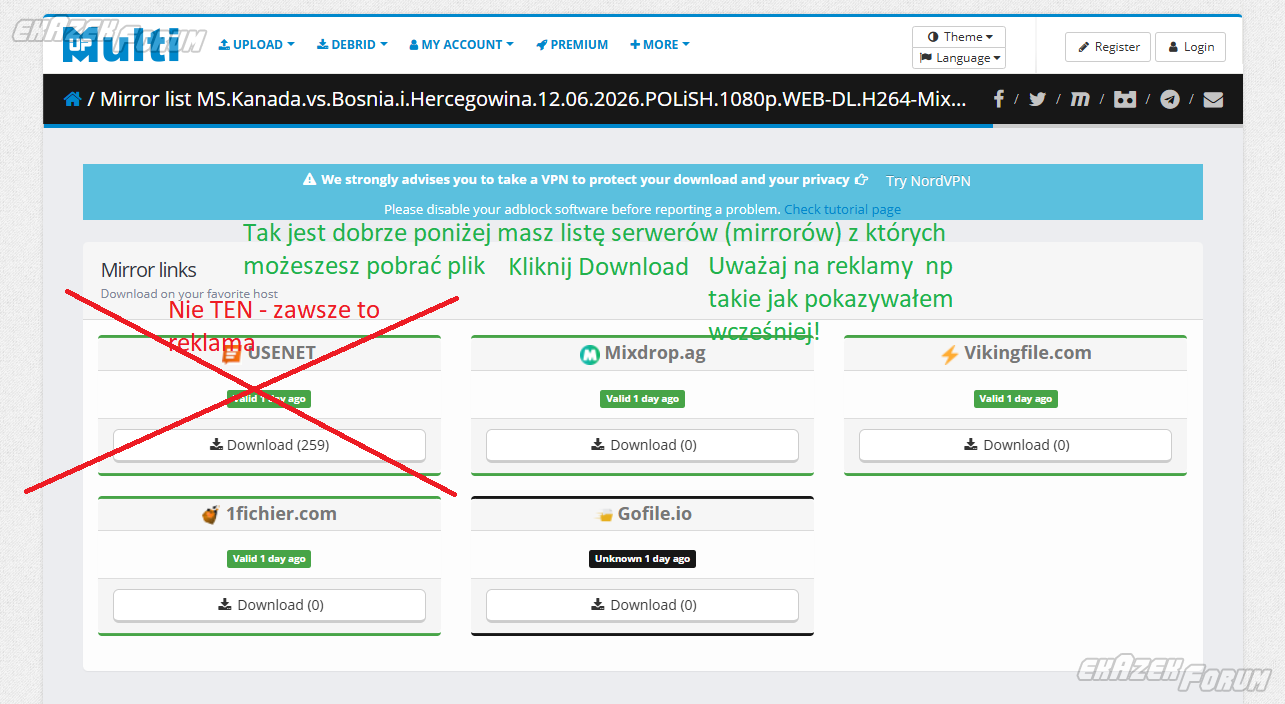
Task: Click the Register button
Action: pos(1107,47)
